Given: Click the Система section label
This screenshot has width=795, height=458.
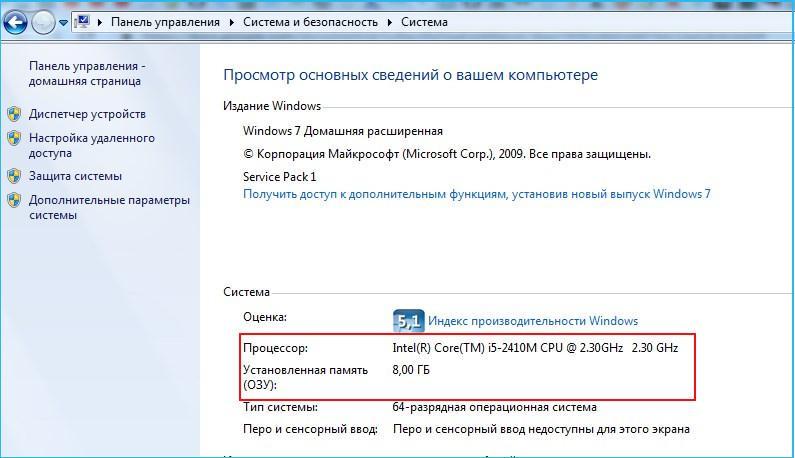Looking at the screenshot, I should [246, 292].
